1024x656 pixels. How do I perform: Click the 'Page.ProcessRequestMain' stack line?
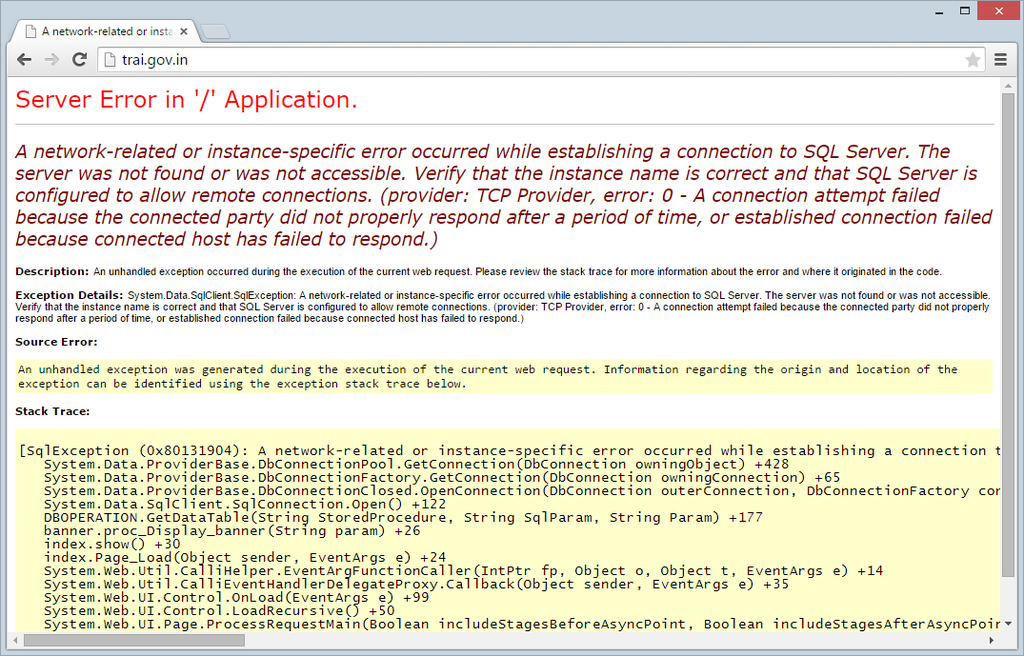[x=522, y=624]
